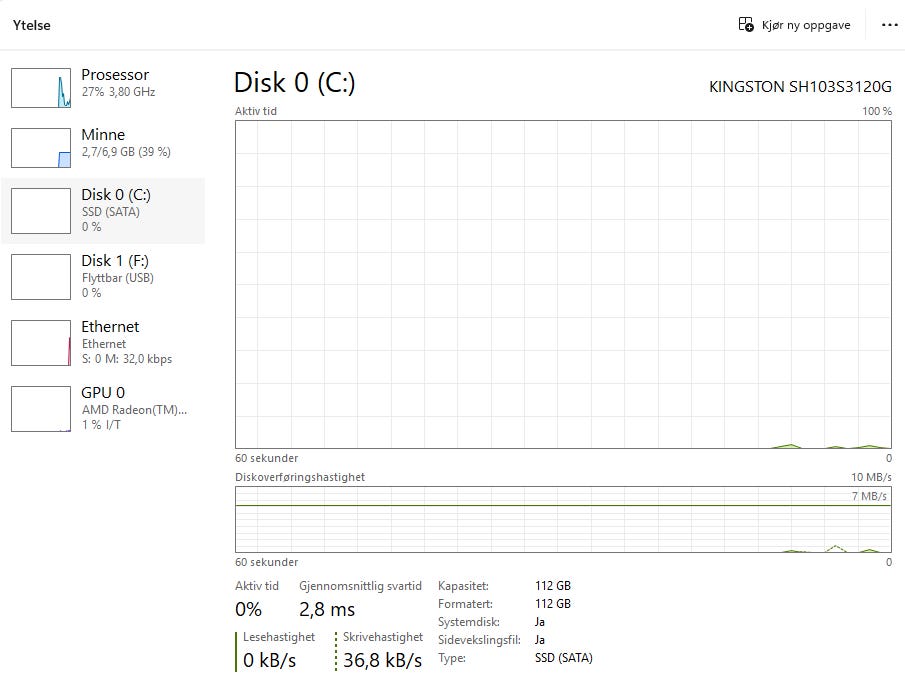Click the Ytelse page heading
The image size is (905, 679).
point(32,25)
